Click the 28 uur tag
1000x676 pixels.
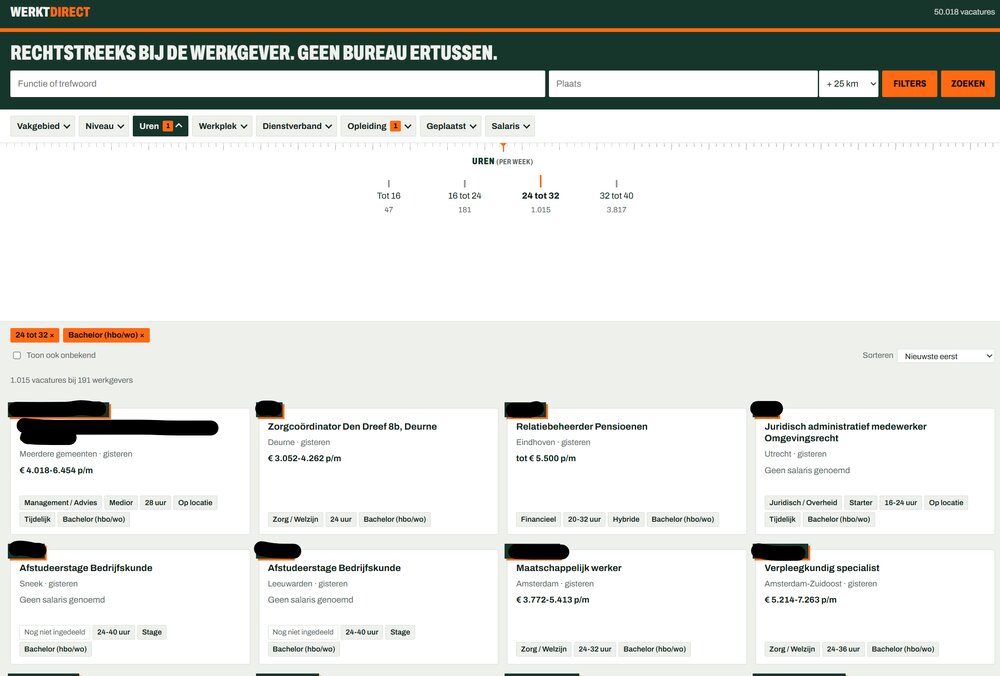coord(155,503)
